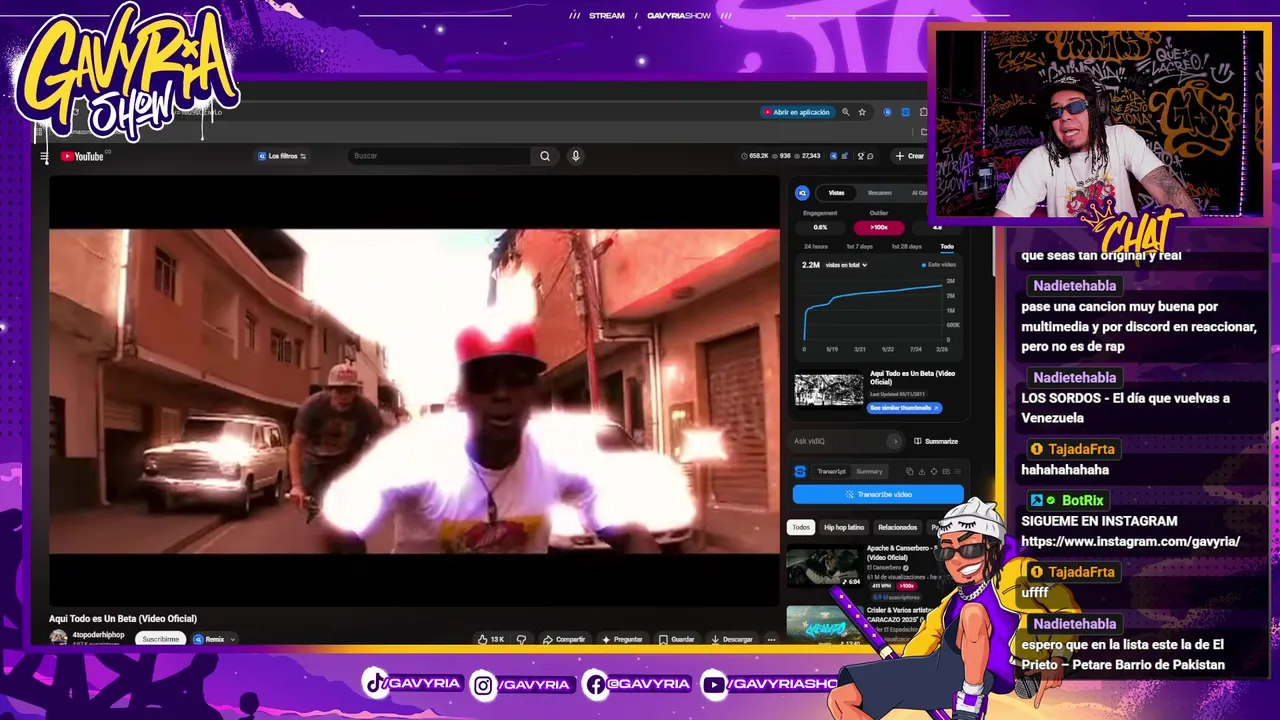This screenshot has height=720, width=1280.
Task: Submit the Ask vidIQ arrow button
Action: click(894, 441)
